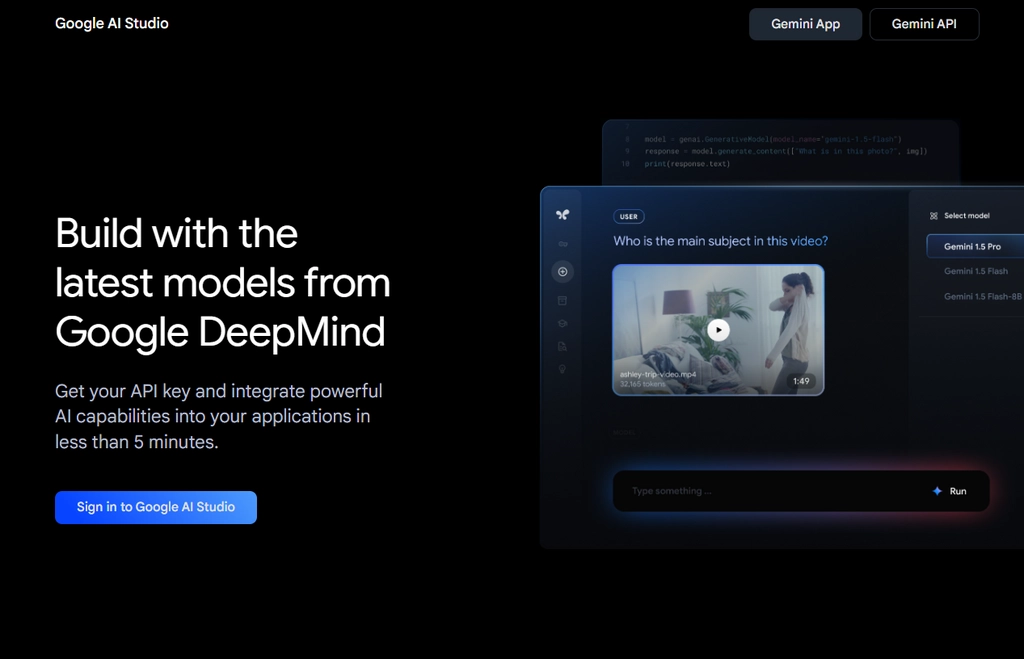Click the model.generate_content code line

(786, 152)
